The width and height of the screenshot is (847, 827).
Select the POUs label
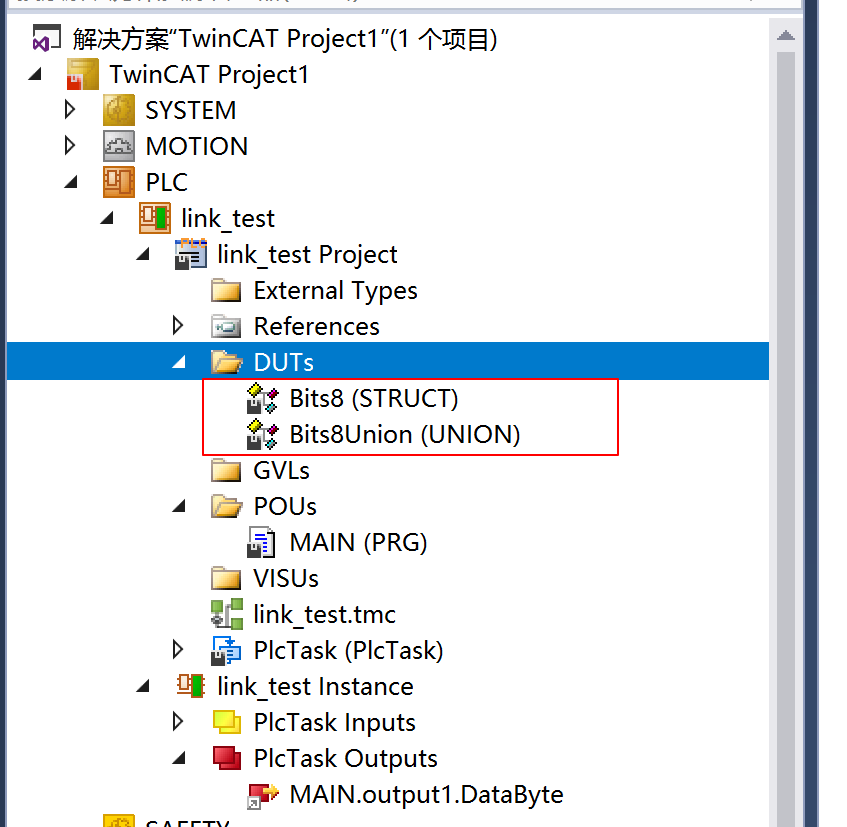click(285, 507)
